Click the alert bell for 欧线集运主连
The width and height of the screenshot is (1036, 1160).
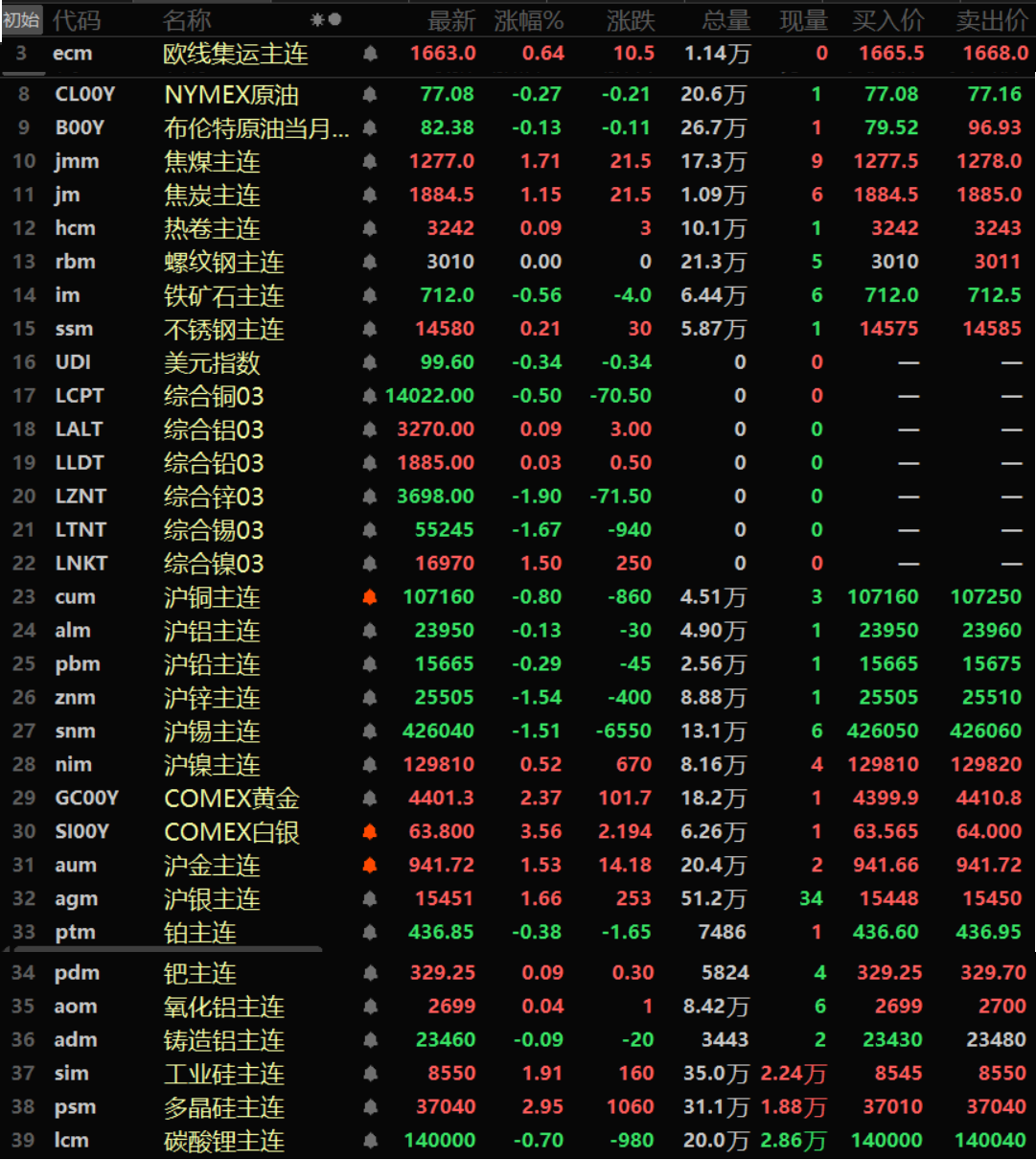[x=370, y=55]
